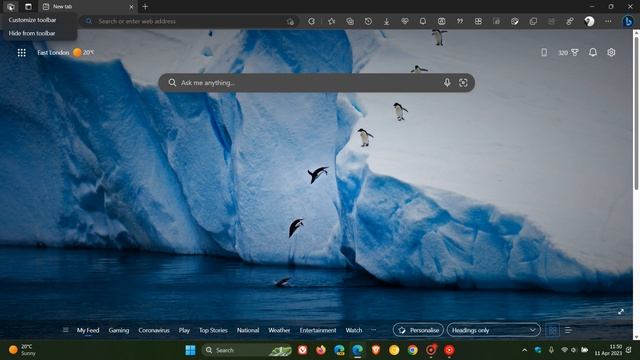This screenshot has width=640, height=360.
Task: Select the Gaming feed tab
Action: [119, 330]
